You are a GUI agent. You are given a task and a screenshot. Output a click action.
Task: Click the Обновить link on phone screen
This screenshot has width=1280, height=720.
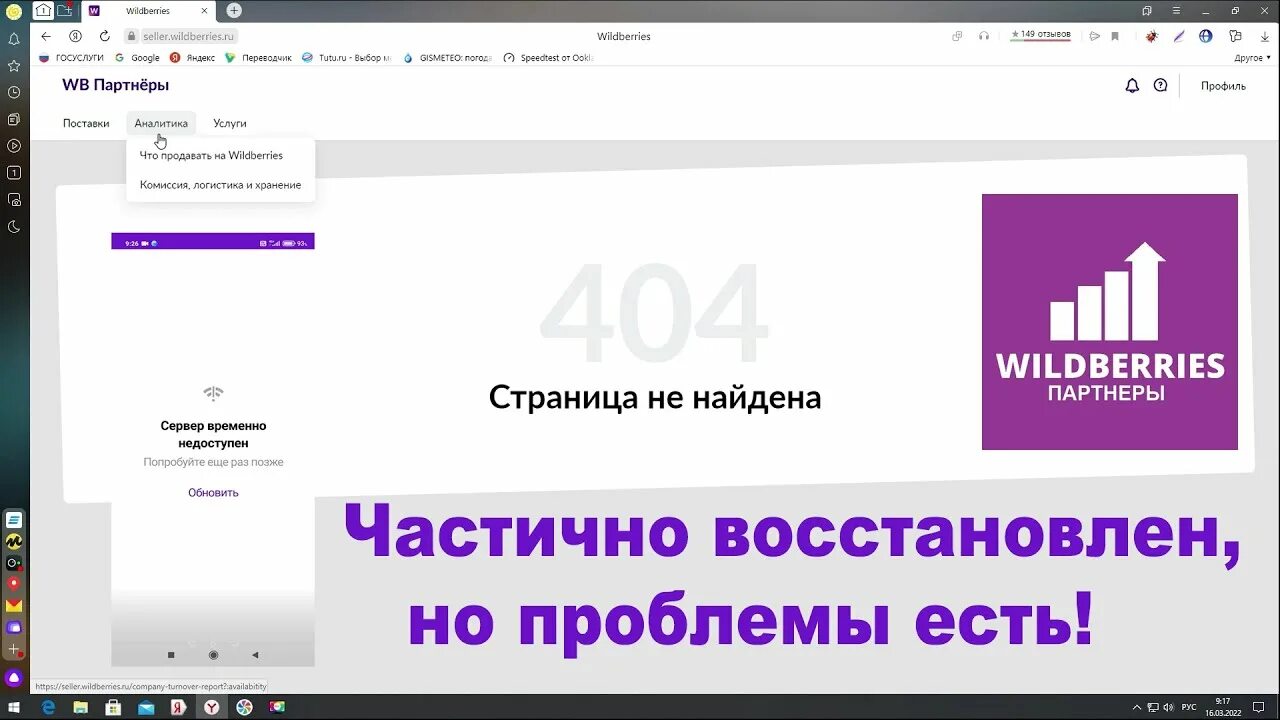213,493
